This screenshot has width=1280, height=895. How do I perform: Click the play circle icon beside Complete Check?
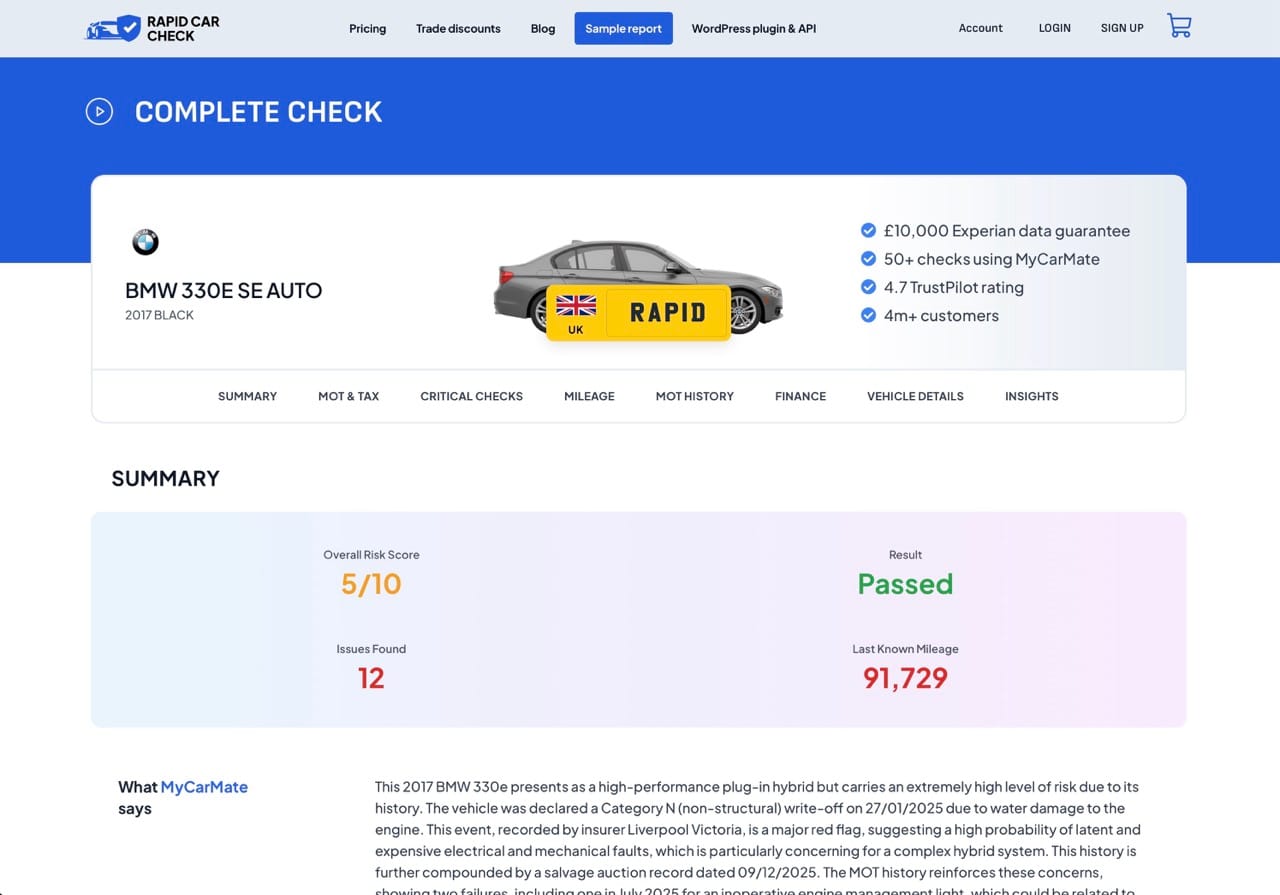point(99,111)
